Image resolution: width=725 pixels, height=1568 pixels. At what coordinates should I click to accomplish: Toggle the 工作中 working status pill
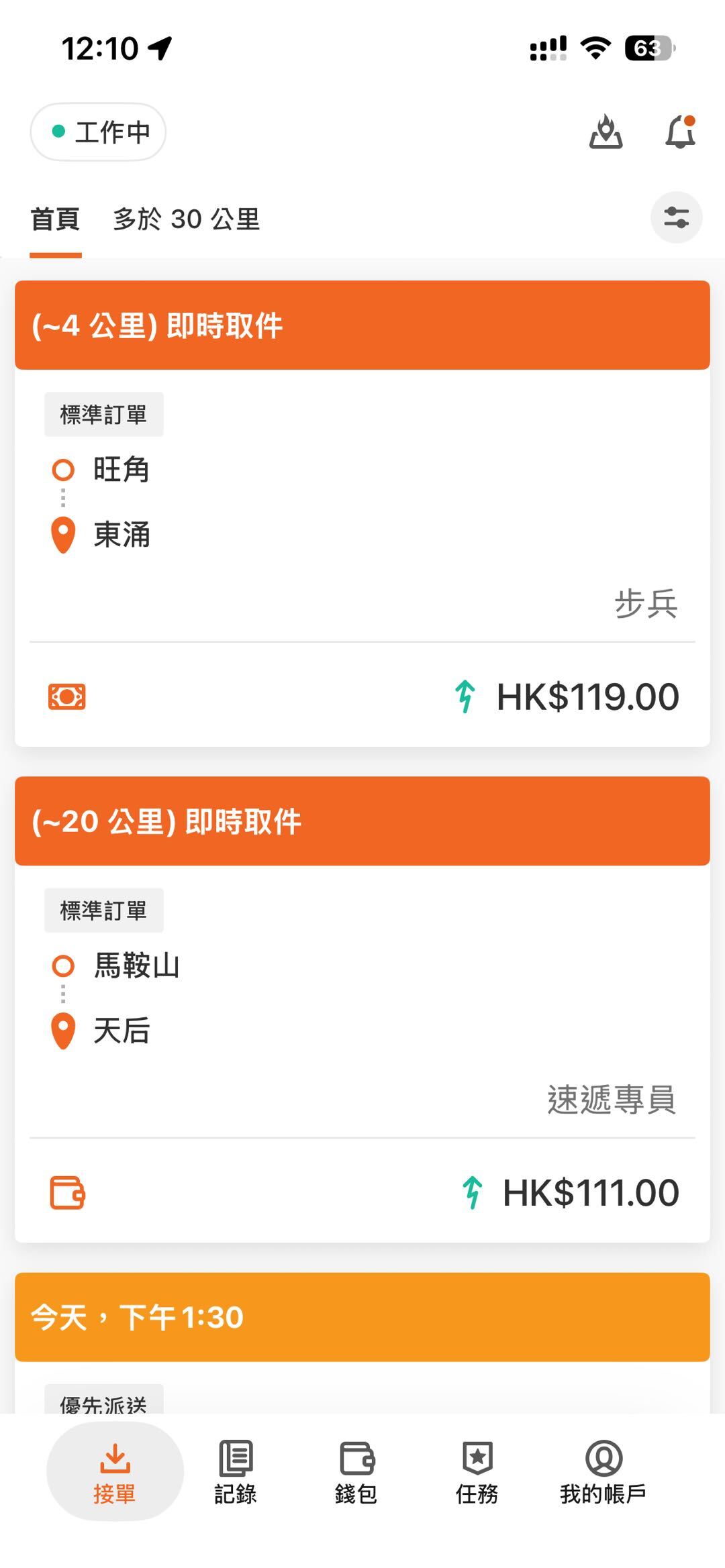coord(98,132)
